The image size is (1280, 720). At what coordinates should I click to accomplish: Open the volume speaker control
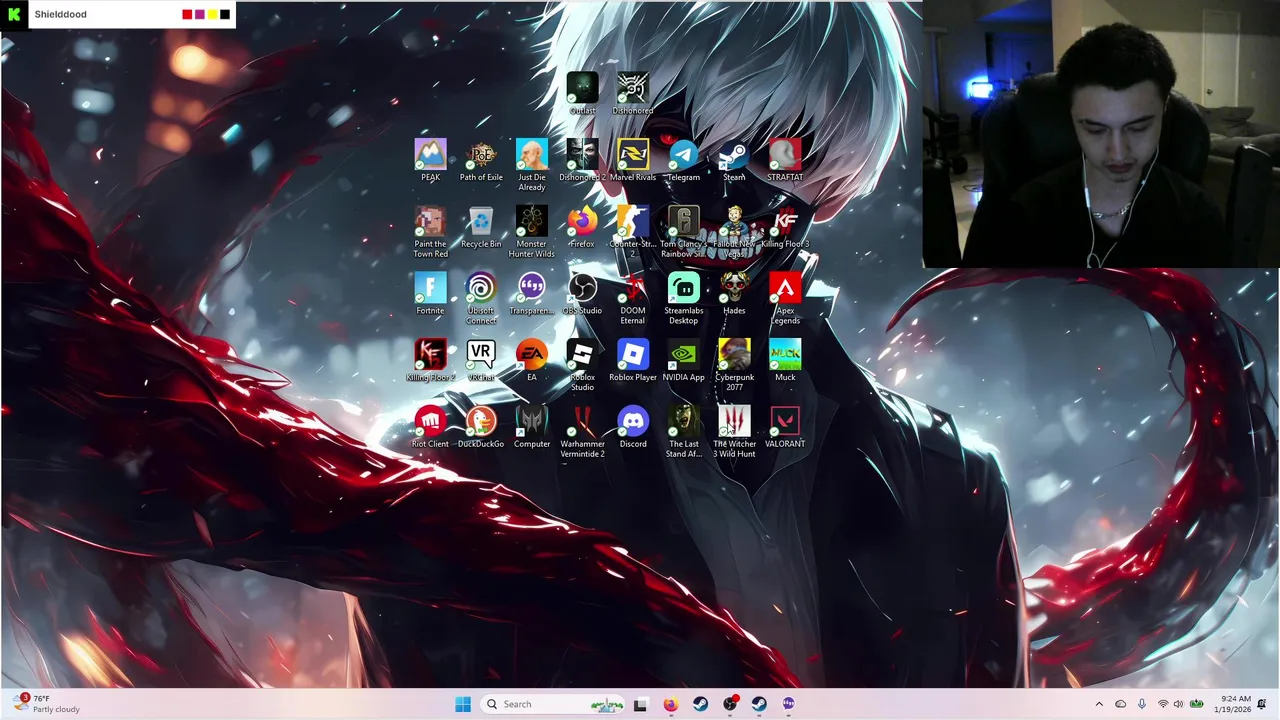pos(1178,704)
